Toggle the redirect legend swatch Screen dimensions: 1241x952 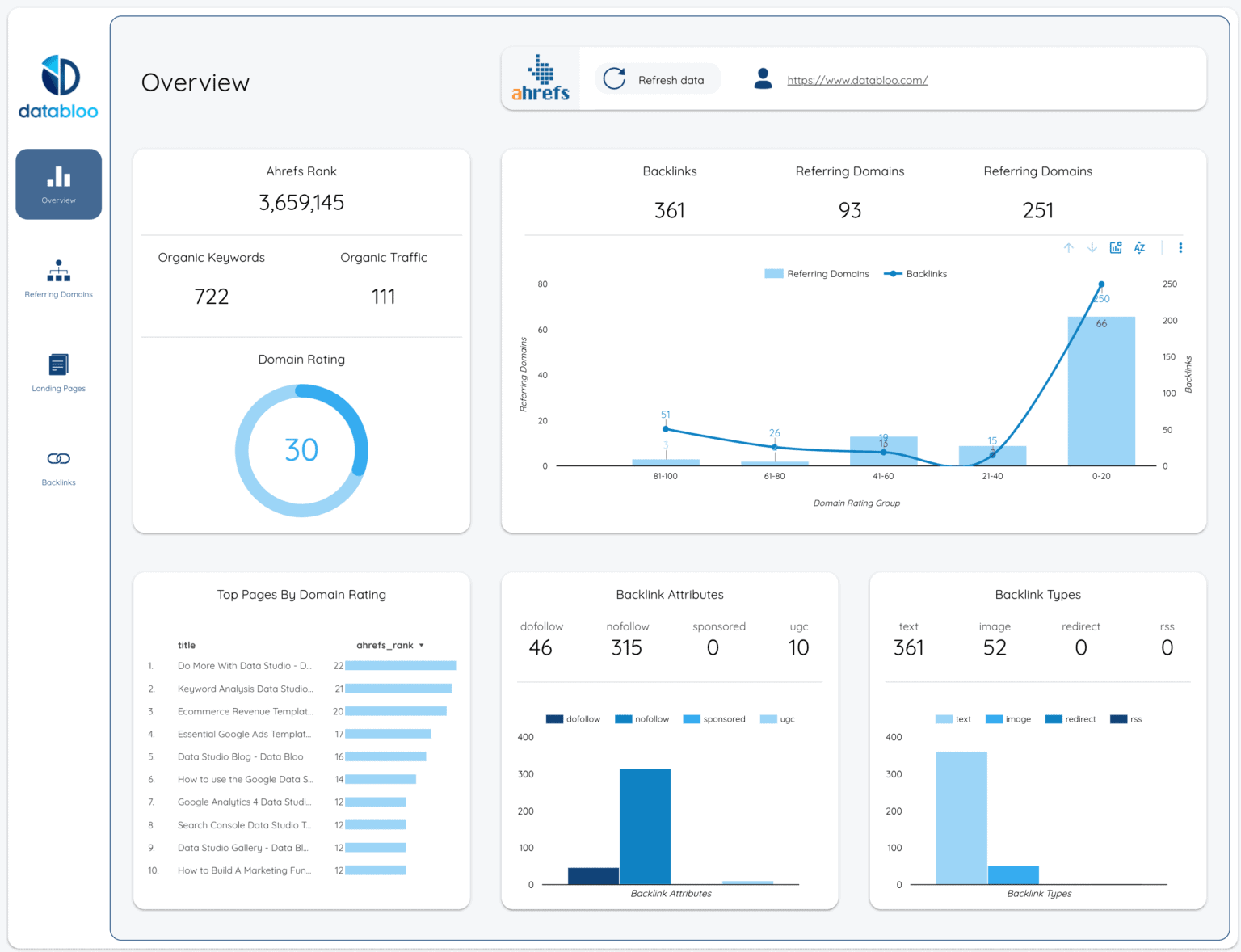click(x=1054, y=719)
